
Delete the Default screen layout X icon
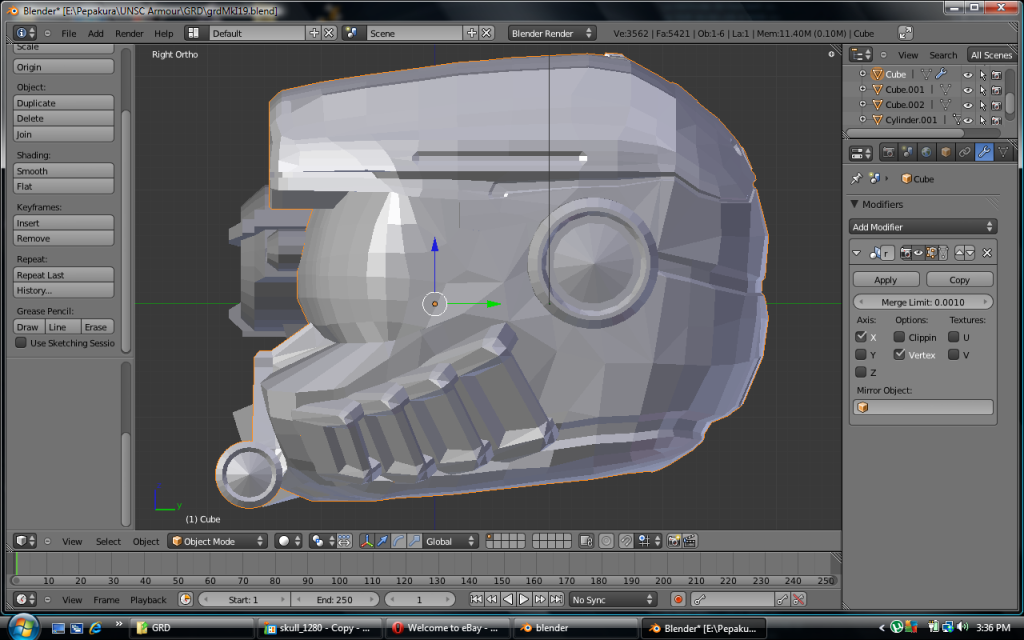(329, 33)
